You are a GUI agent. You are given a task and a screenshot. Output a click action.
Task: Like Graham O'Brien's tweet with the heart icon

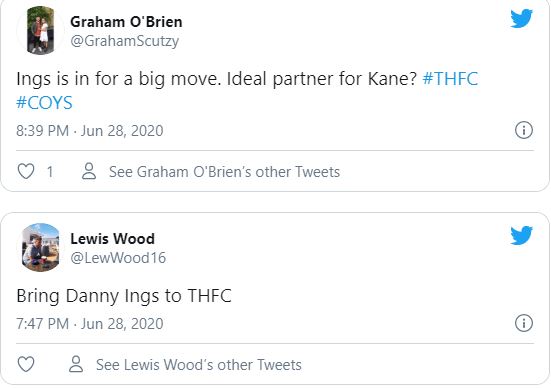[26, 171]
